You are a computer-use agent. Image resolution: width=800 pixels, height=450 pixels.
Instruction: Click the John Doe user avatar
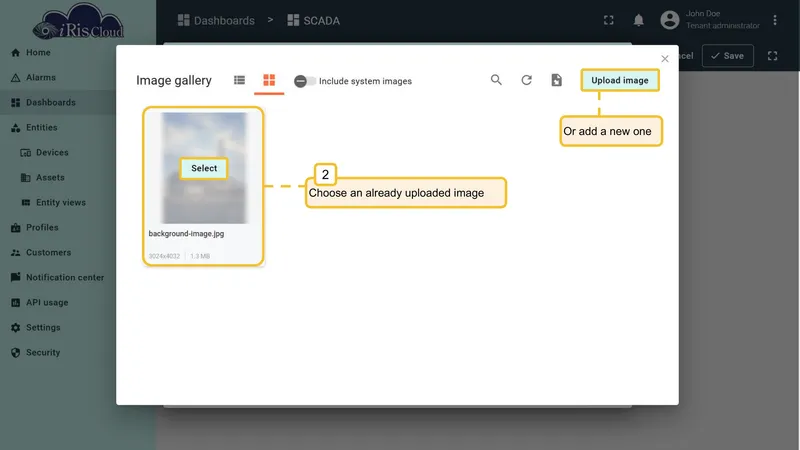669,20
